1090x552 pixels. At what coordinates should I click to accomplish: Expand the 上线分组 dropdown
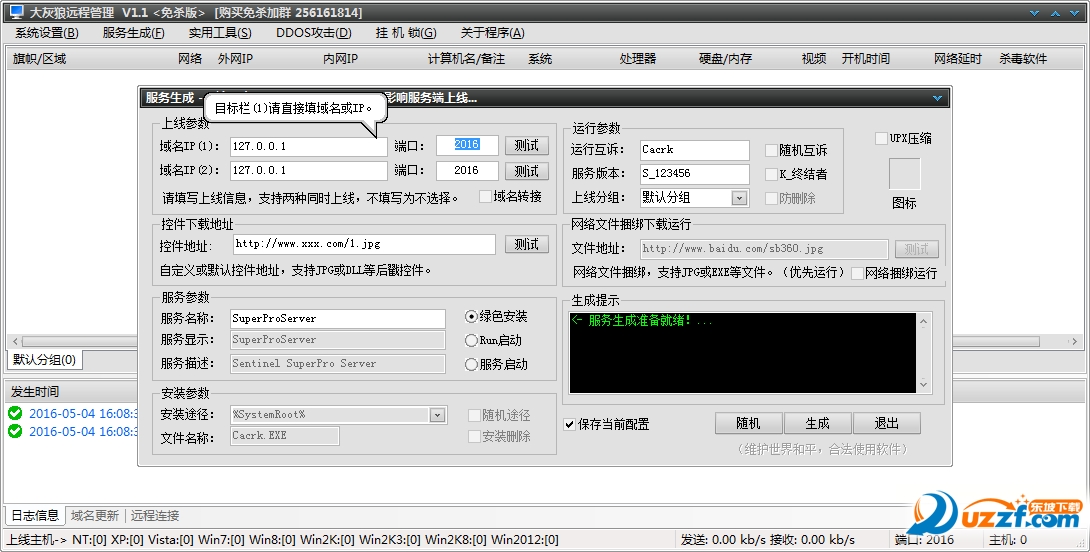(740, 198)
